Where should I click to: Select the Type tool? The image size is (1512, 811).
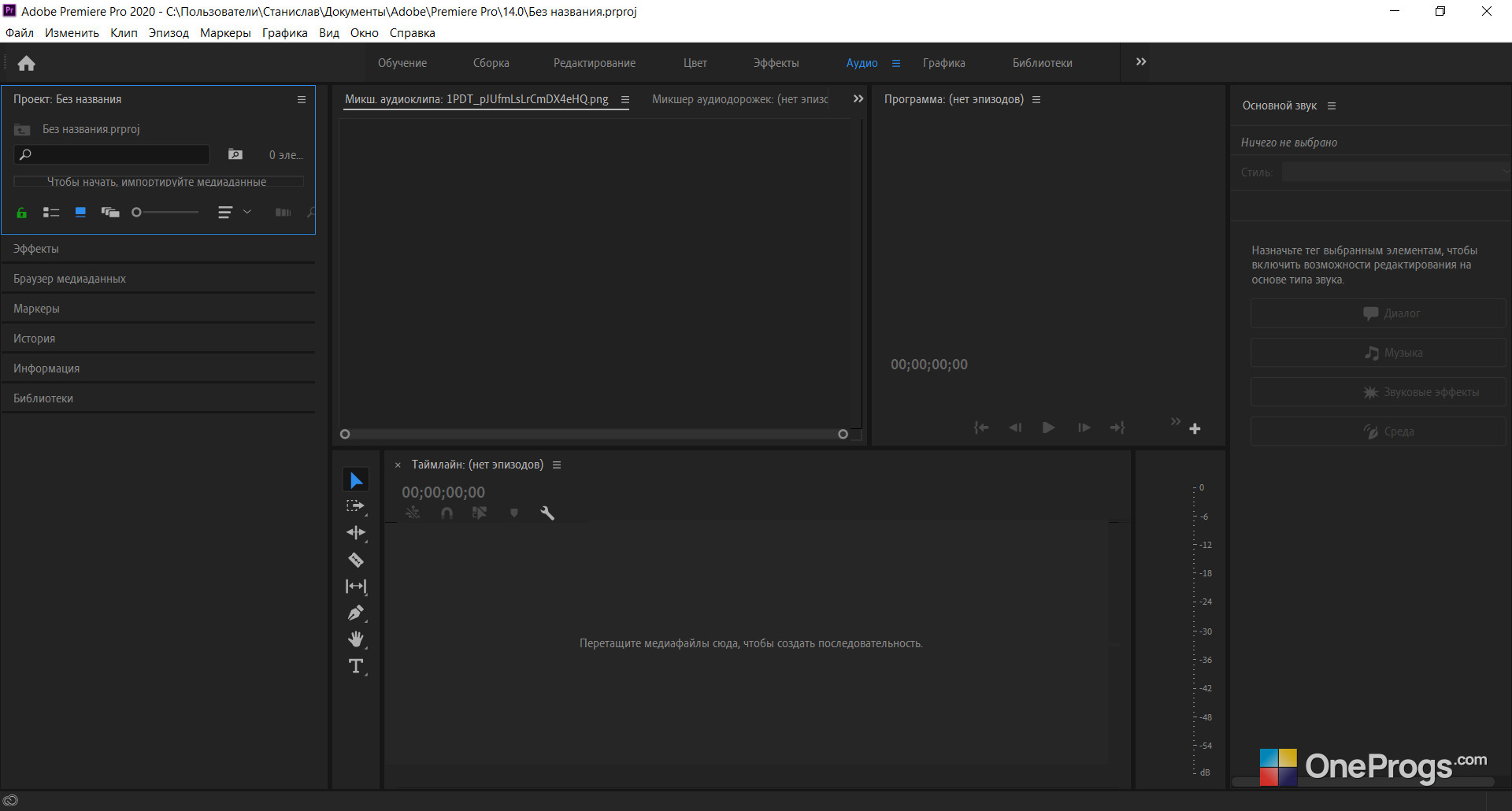pos(356,666)
